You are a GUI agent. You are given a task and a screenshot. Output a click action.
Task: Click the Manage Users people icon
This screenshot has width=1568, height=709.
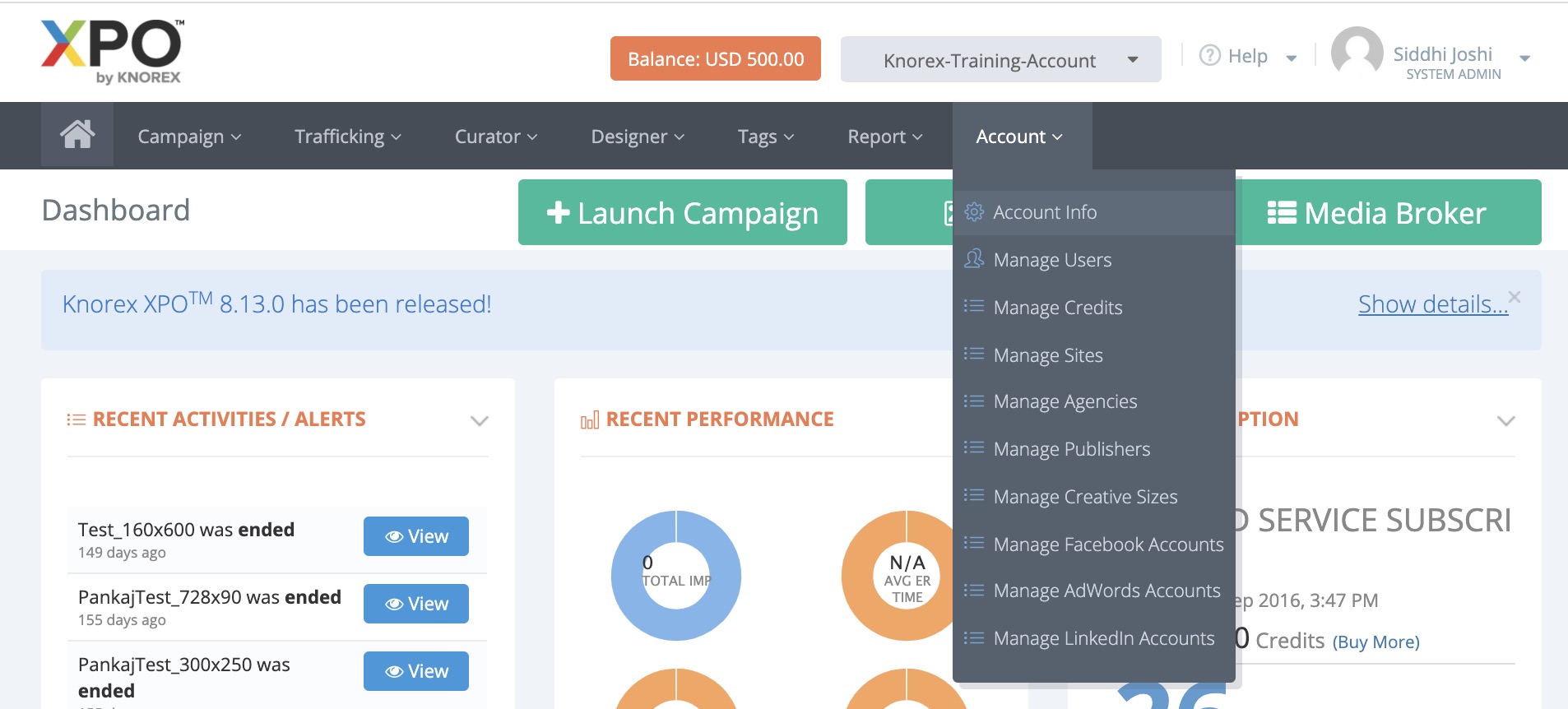(x=974, y=259)
